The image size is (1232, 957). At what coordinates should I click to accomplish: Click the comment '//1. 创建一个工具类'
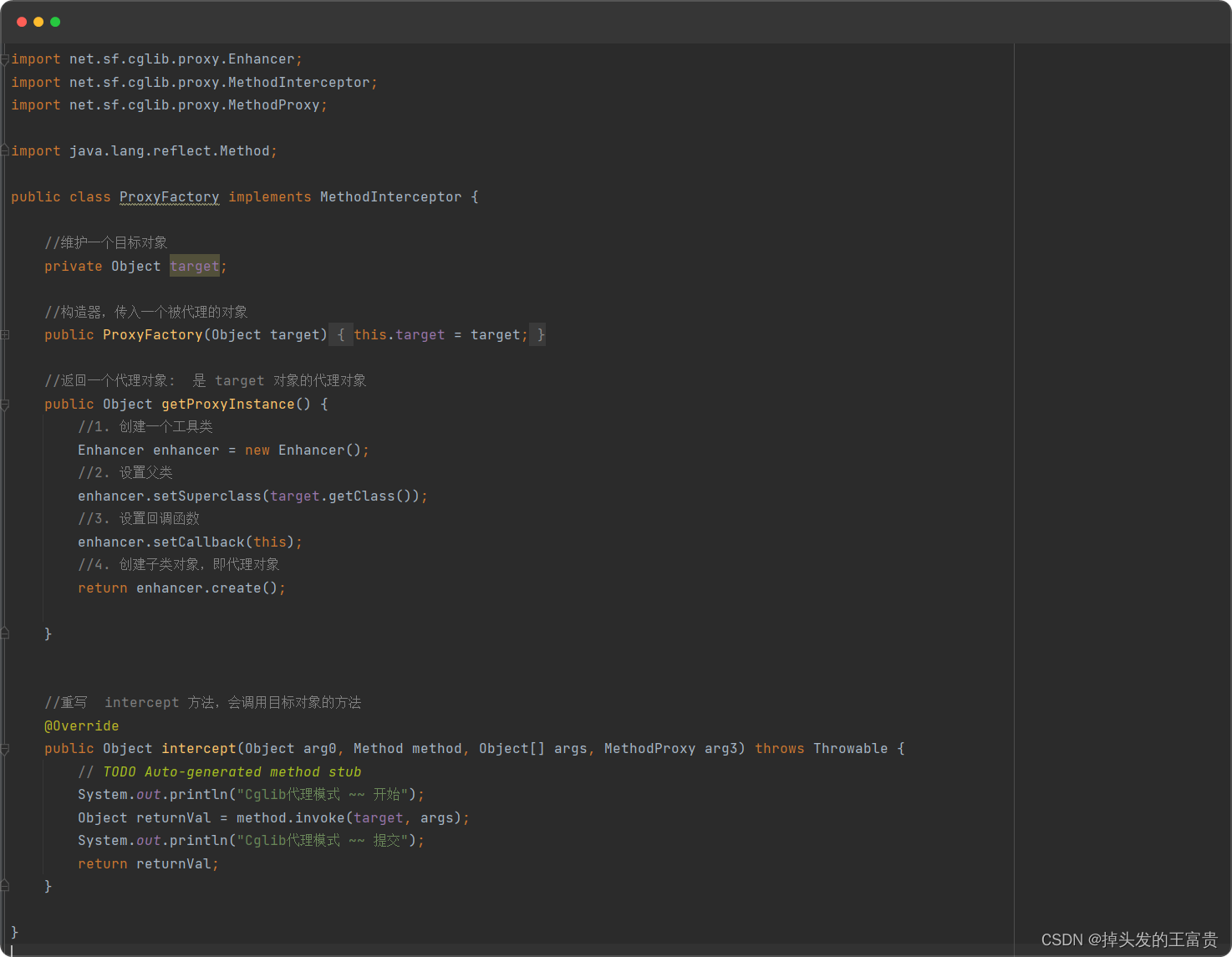(x=145, y=426)
